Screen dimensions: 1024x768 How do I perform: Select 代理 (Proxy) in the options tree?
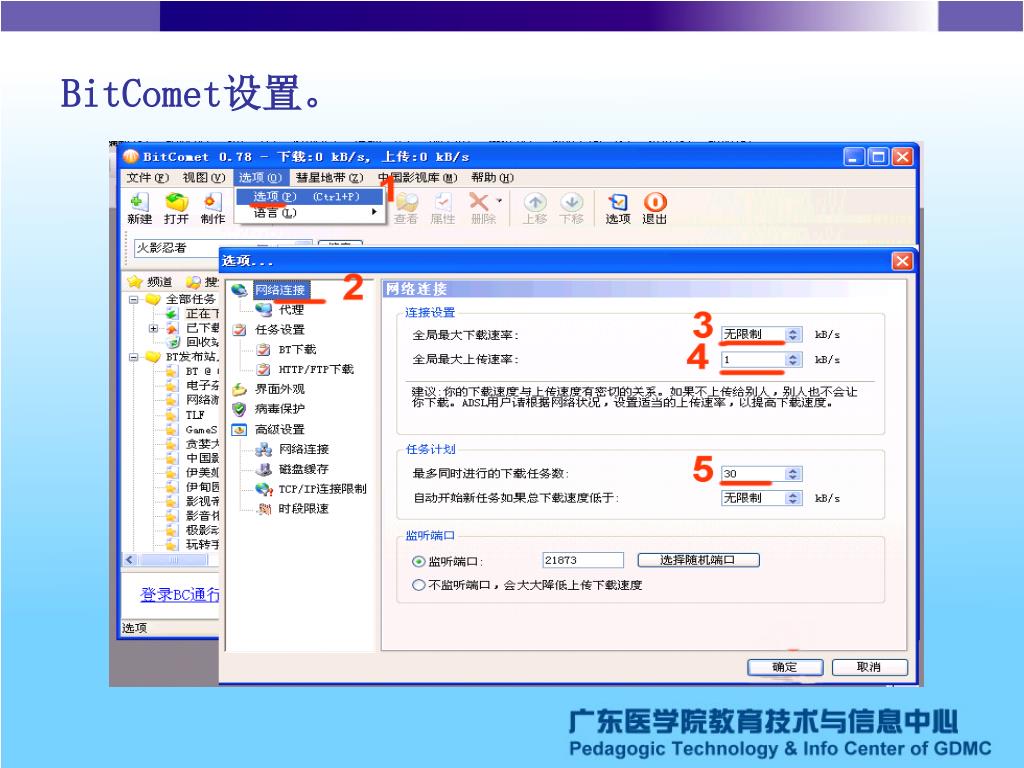(x=291, y=310)
